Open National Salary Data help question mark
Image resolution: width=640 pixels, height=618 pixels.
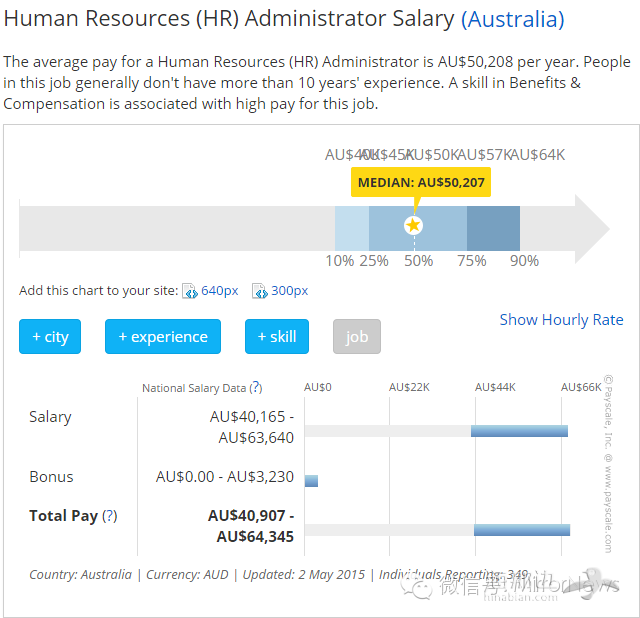click(x=256, y=387)
